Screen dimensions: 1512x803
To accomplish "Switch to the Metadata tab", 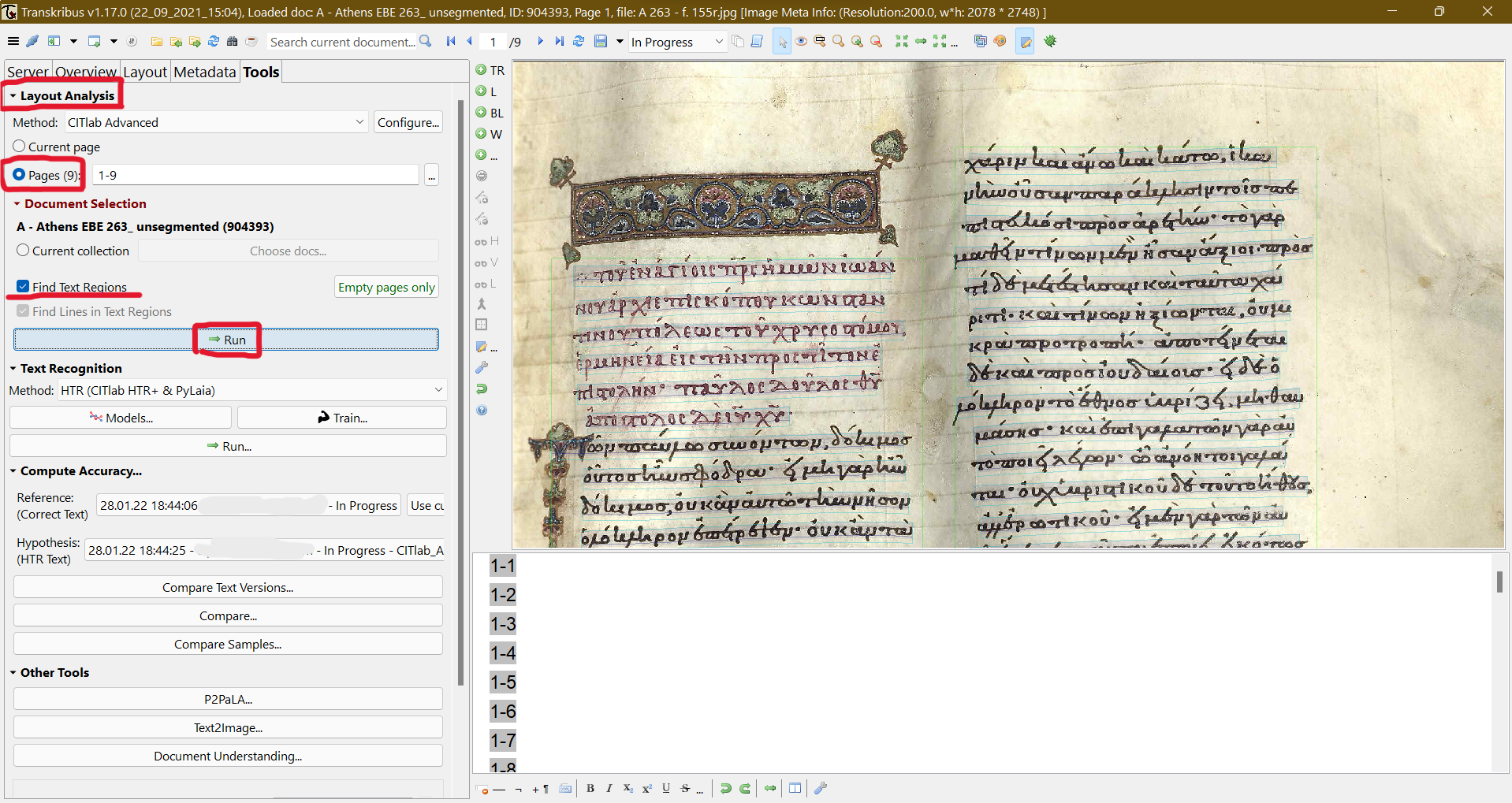I will coord(205,72).
